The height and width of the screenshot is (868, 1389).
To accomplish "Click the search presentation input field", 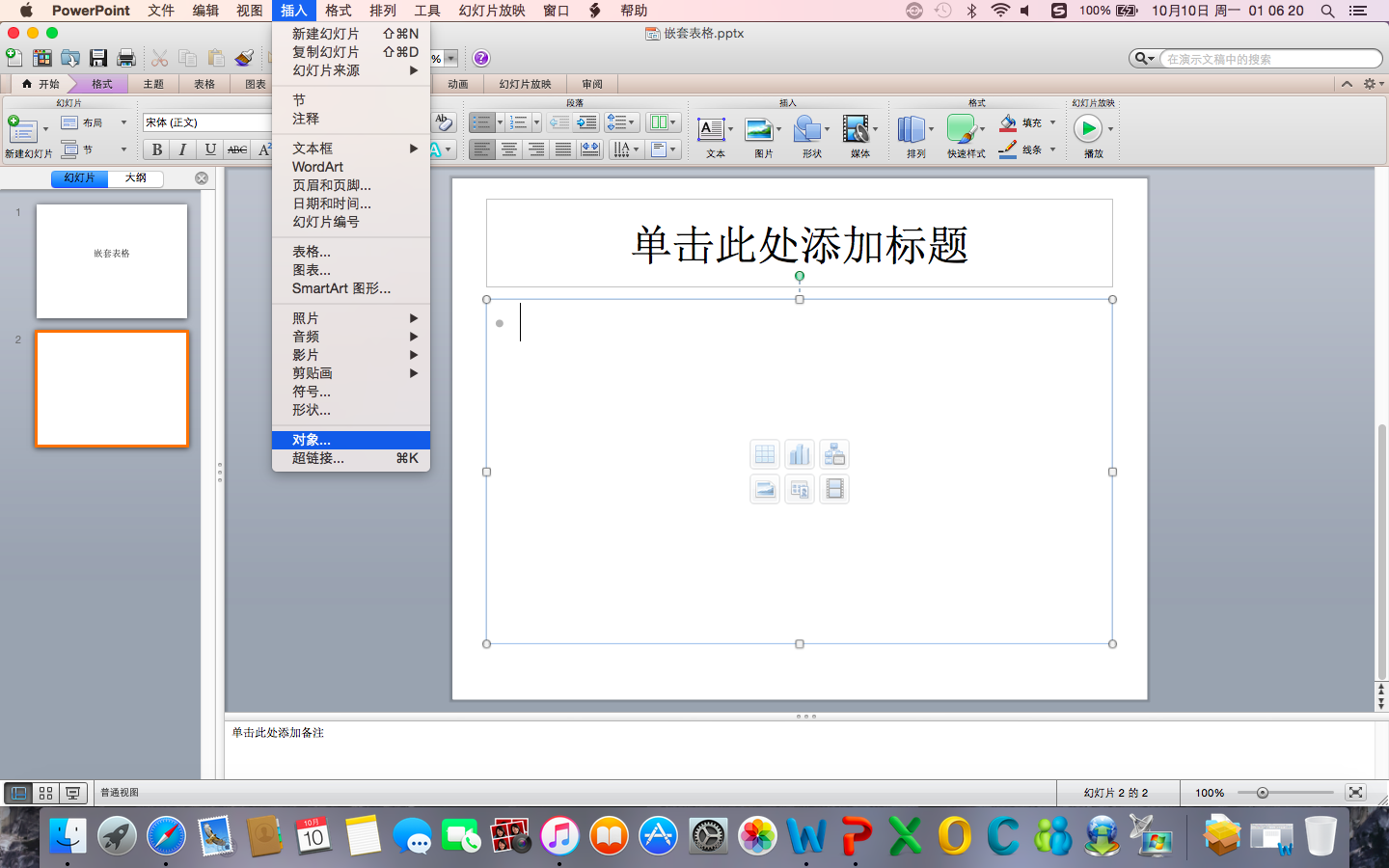I will (1269, 59).
